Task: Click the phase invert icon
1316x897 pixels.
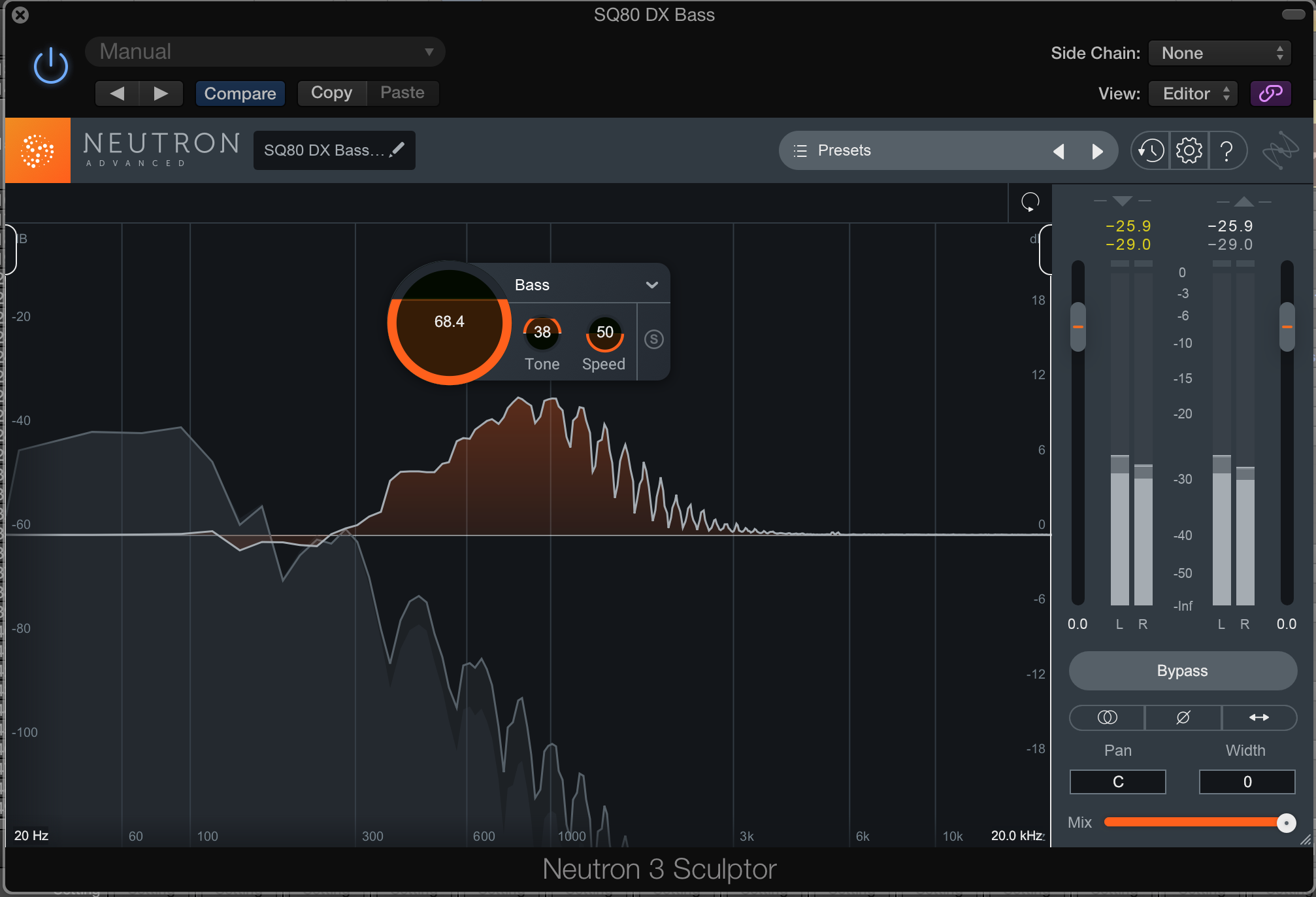Action: pyautogui.click(x=1183, y=717)
